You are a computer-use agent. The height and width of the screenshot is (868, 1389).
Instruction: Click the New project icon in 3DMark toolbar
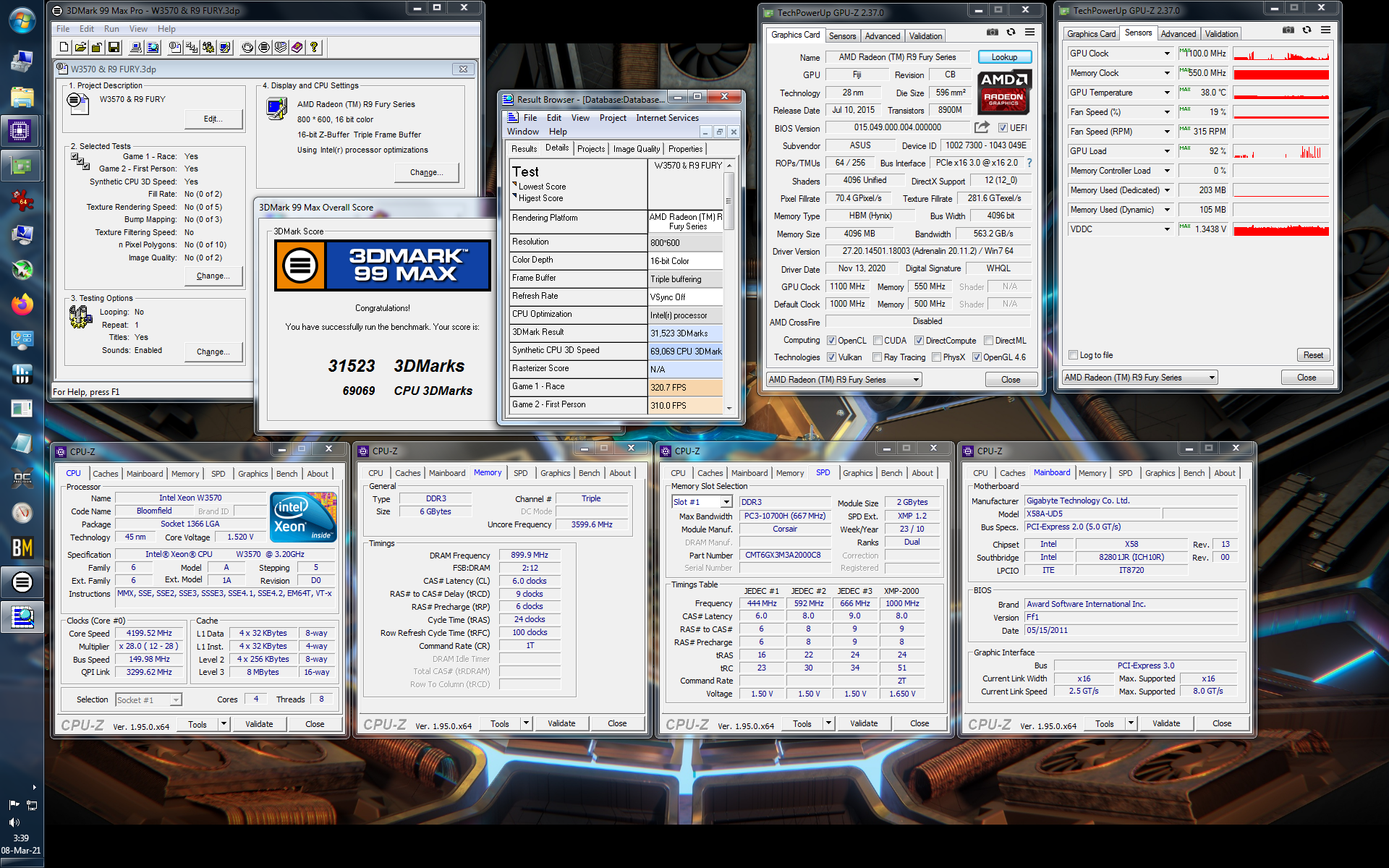click(x=64, y=48)
